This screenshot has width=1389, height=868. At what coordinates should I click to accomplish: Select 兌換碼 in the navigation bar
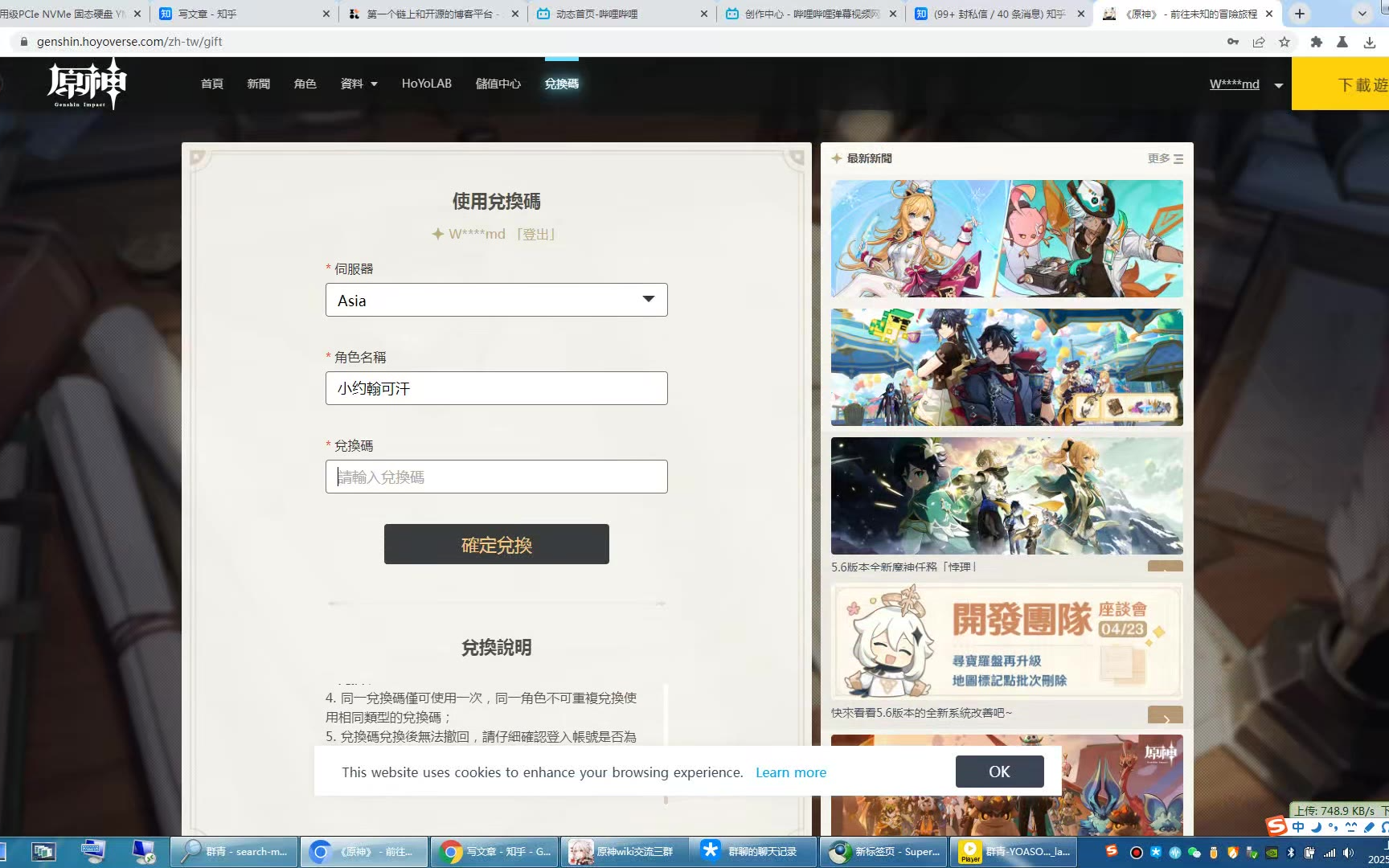(562, 84)
